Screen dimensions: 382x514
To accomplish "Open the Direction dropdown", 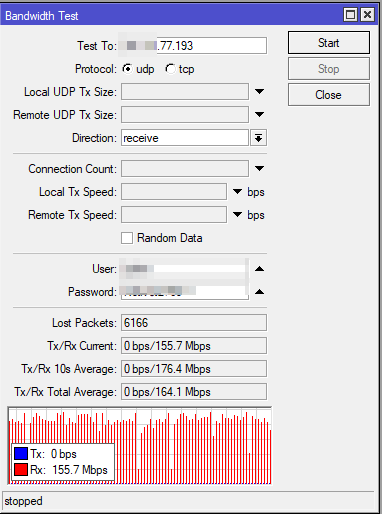I will (259, 138).
